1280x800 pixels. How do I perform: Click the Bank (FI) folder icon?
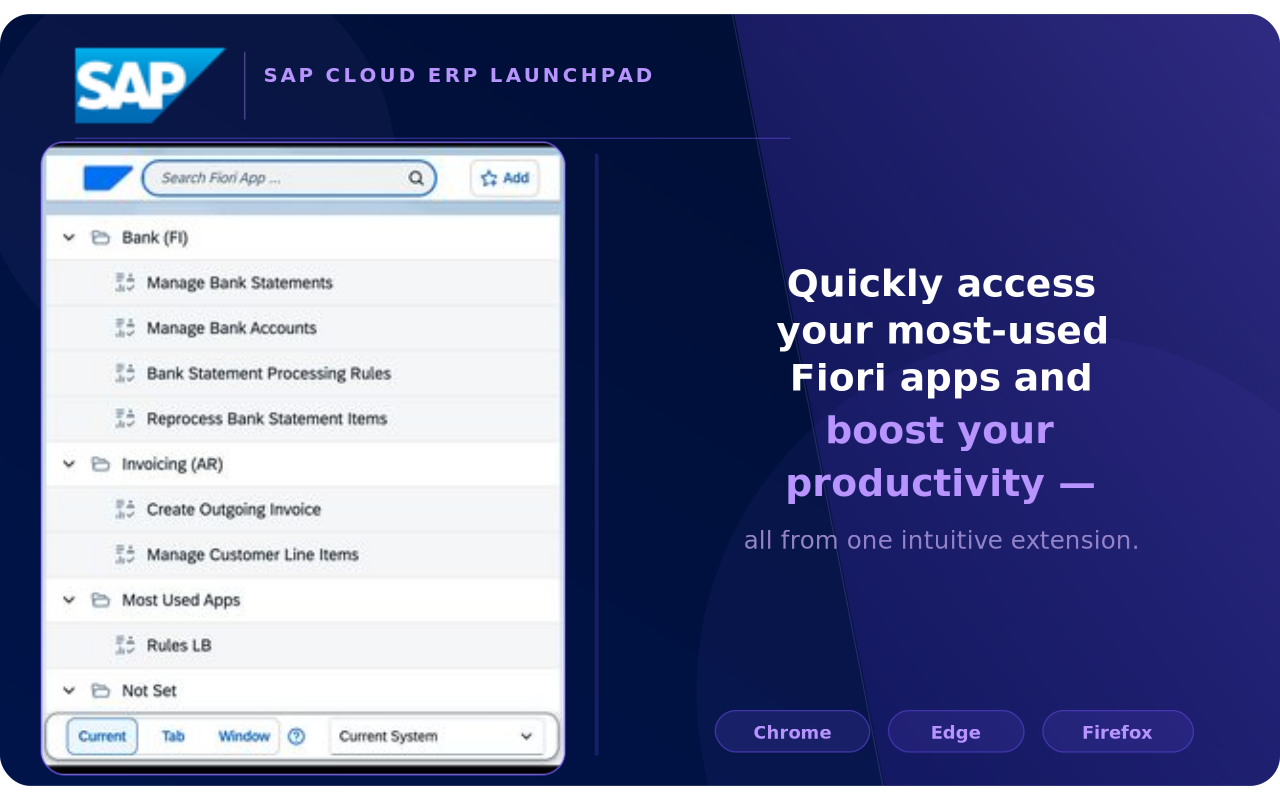pyautogui.click(x=100, y=238)
